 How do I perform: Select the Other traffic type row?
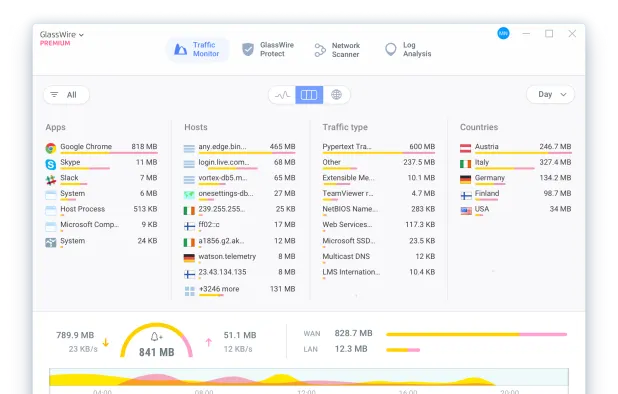pyautogui.click(x=379, y=164)
